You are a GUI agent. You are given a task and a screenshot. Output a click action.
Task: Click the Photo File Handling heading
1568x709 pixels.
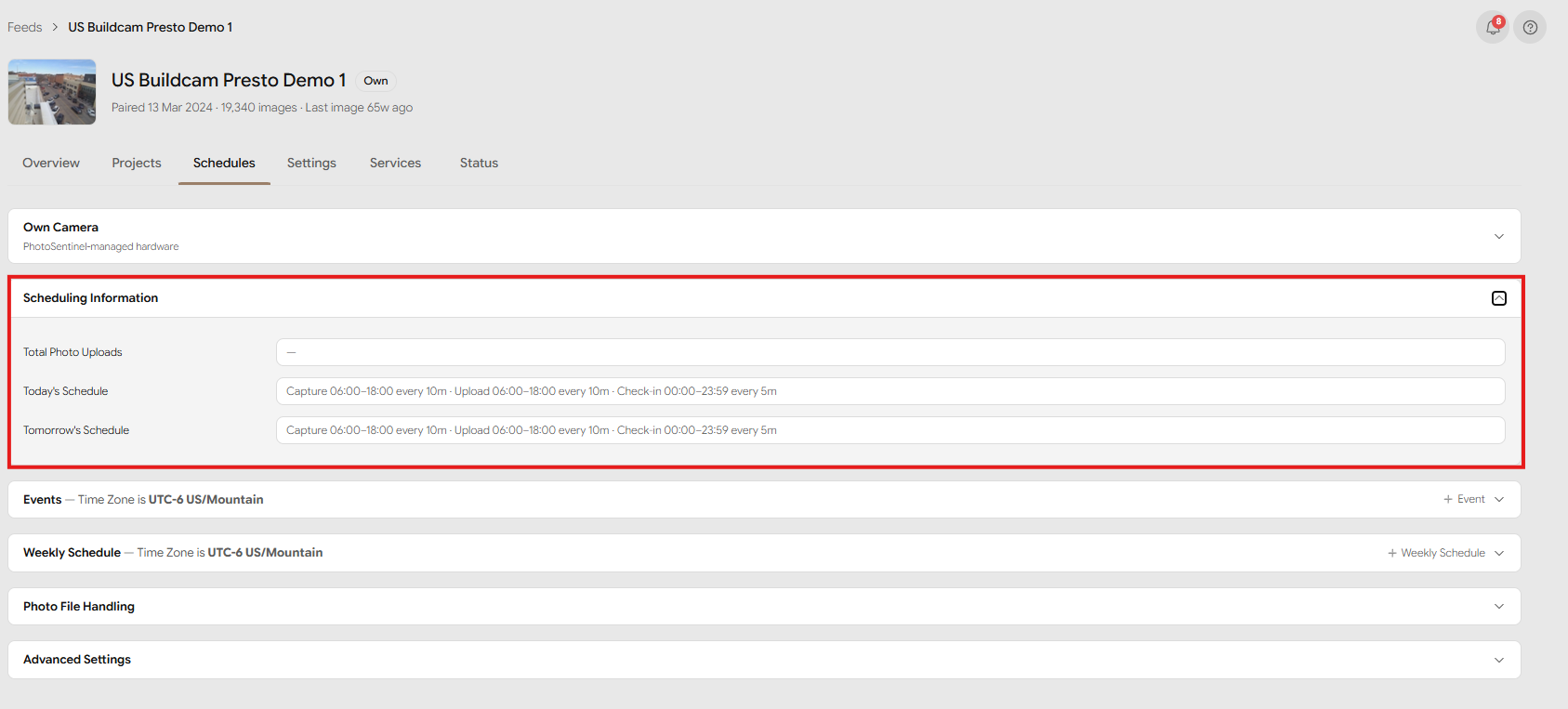pos(79,606)
